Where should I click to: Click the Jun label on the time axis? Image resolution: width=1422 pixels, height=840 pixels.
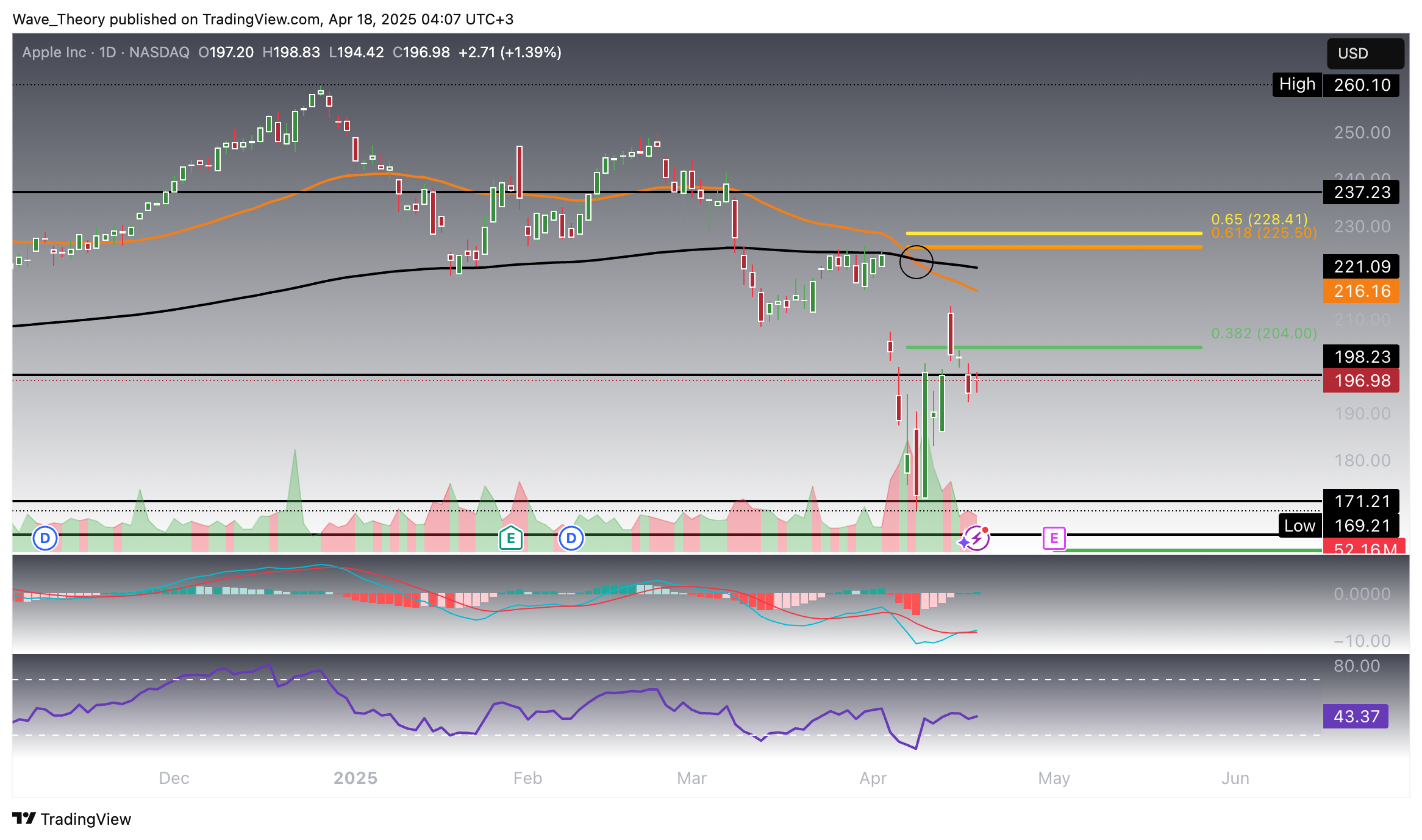[x=1235, y=778]
